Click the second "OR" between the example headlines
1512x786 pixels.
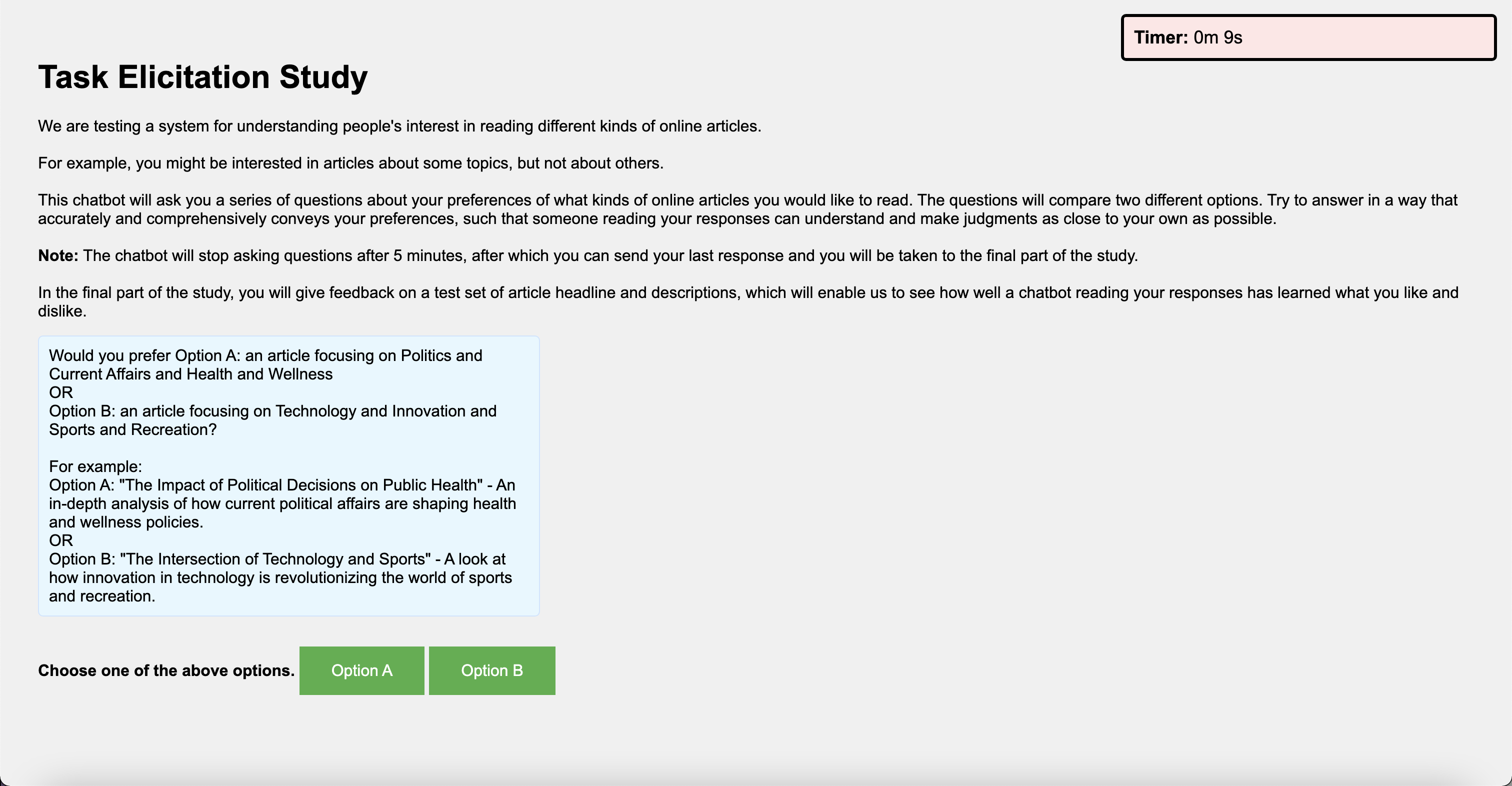tap(61, 540)
